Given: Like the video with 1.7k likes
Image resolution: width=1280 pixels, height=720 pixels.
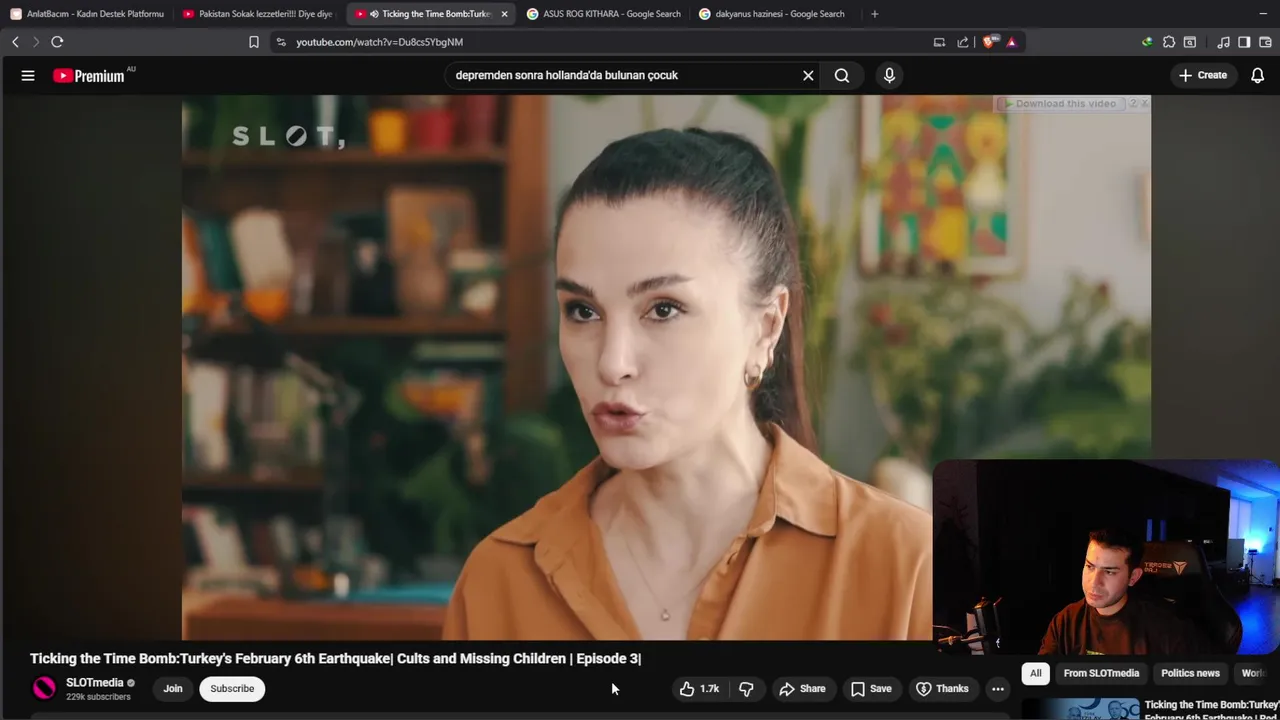Looking at the screenshot, I should pyautogui.click(x=699, y=688).
